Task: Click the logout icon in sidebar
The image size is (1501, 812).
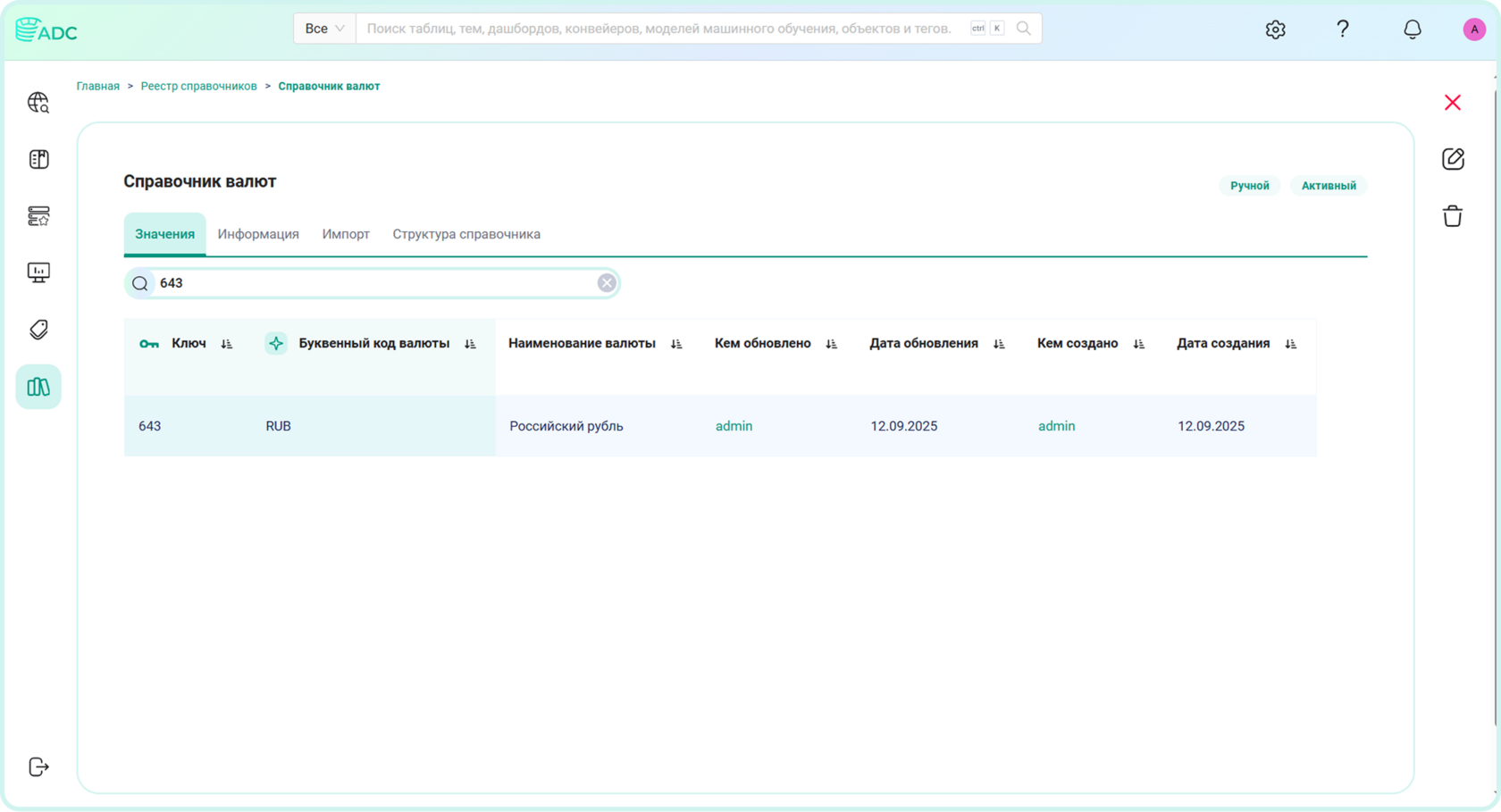Action: (38, 766)
